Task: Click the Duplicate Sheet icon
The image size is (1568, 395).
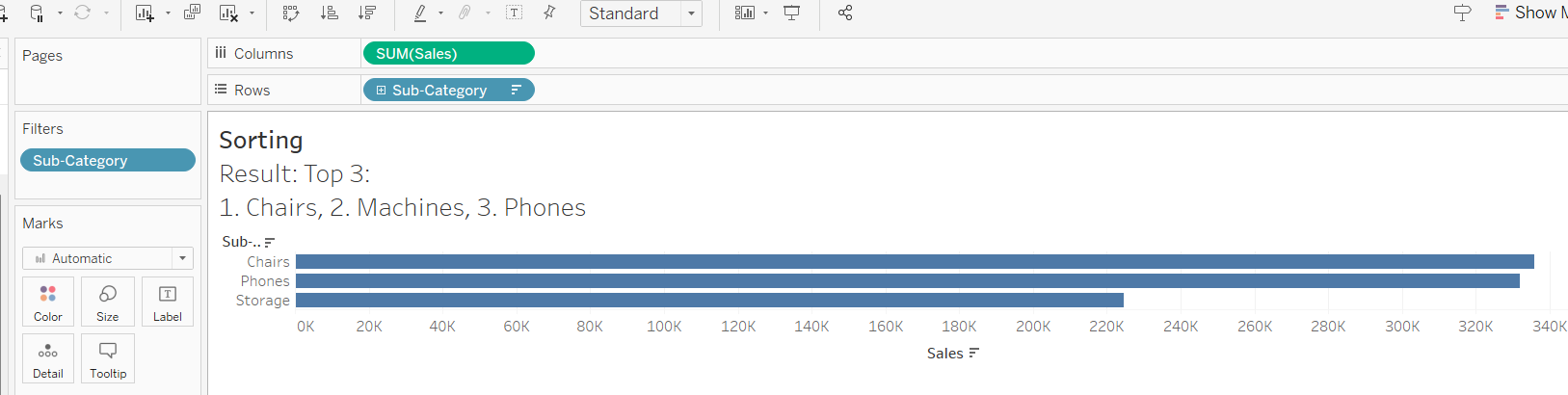Action: pos(192,13)
